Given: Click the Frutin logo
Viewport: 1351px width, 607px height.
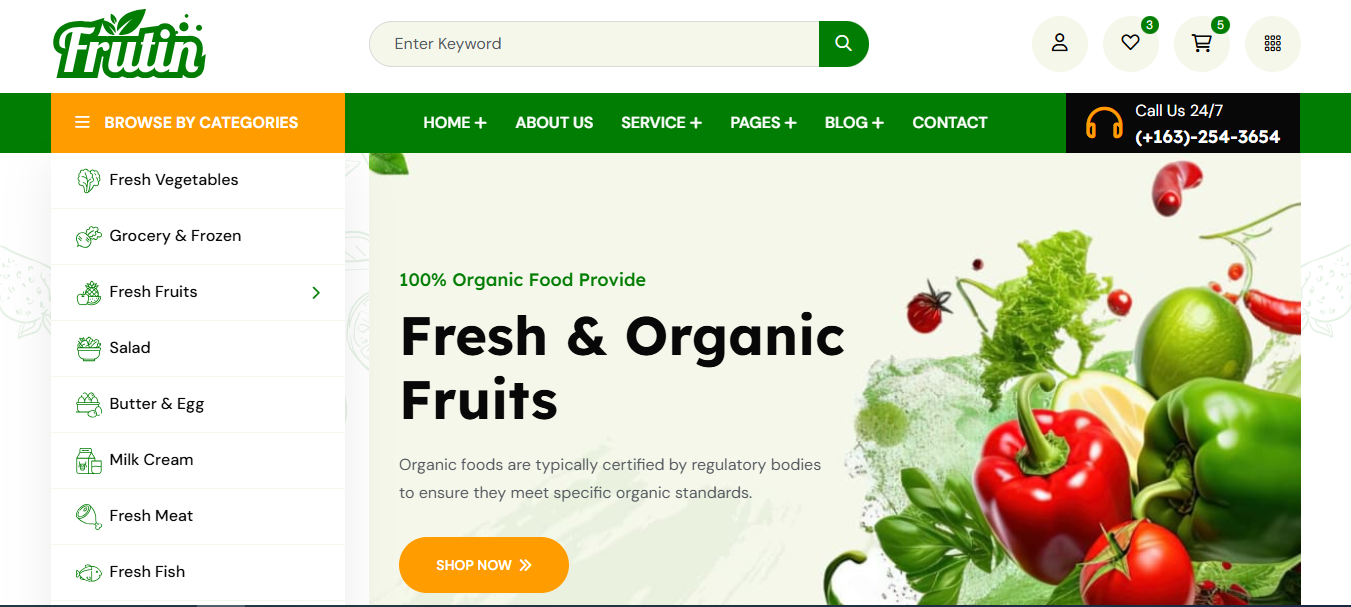Looking at the screenshot, I should point(130,45).
